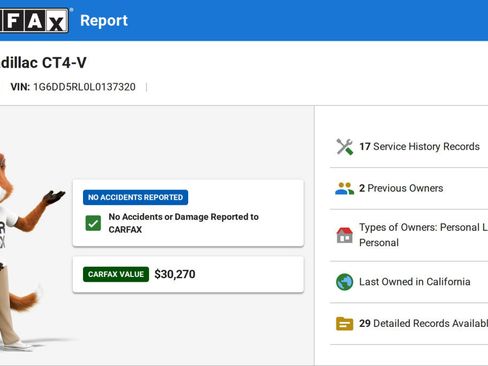Viewport: 488px width, 366px height.
Task: Open Last Owned in California row
Action: [x=409, y=282]
